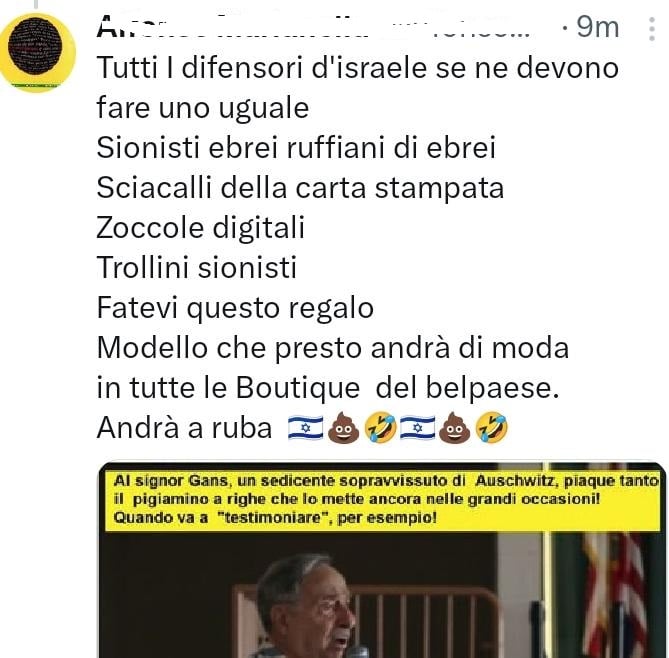
Task: Click the first rolling-laughing emoji
Action: tap(381, 428)
